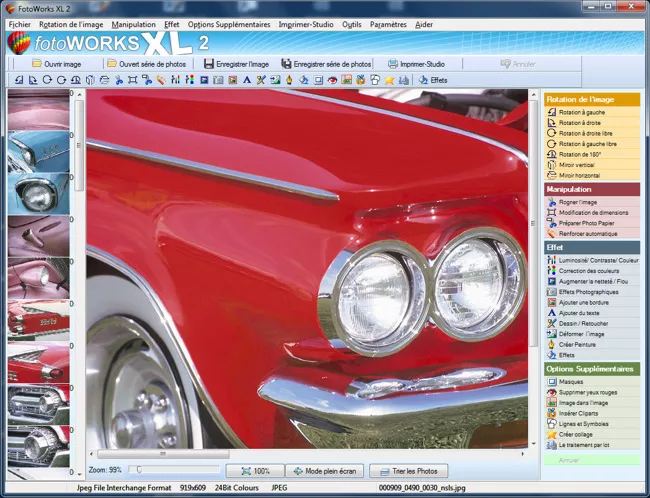Click the Modification de dimensions icon in the top icon toolbar
650x498 pixels.
pos(133,80)
